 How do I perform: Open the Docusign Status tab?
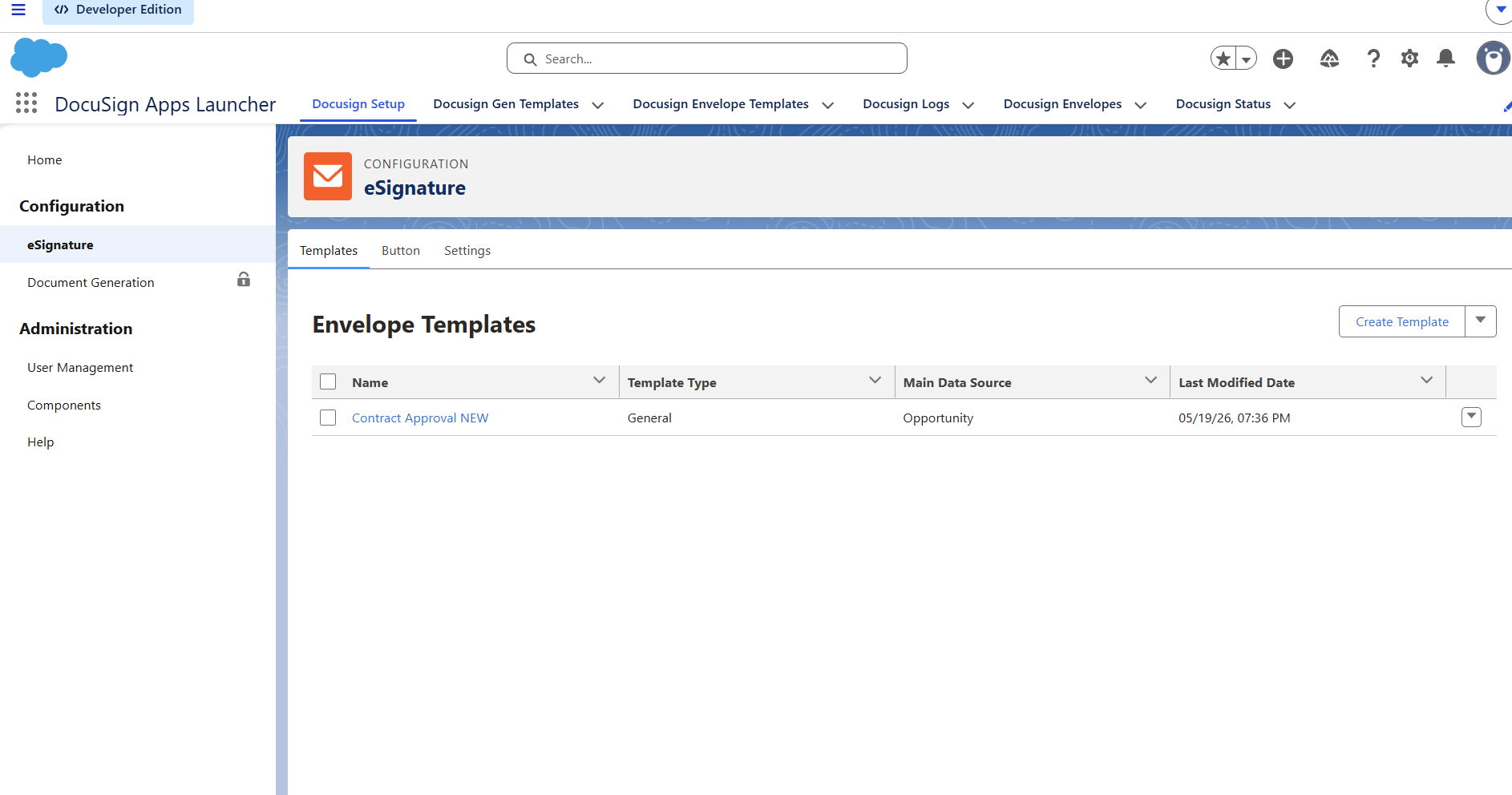click(1223, 104)
